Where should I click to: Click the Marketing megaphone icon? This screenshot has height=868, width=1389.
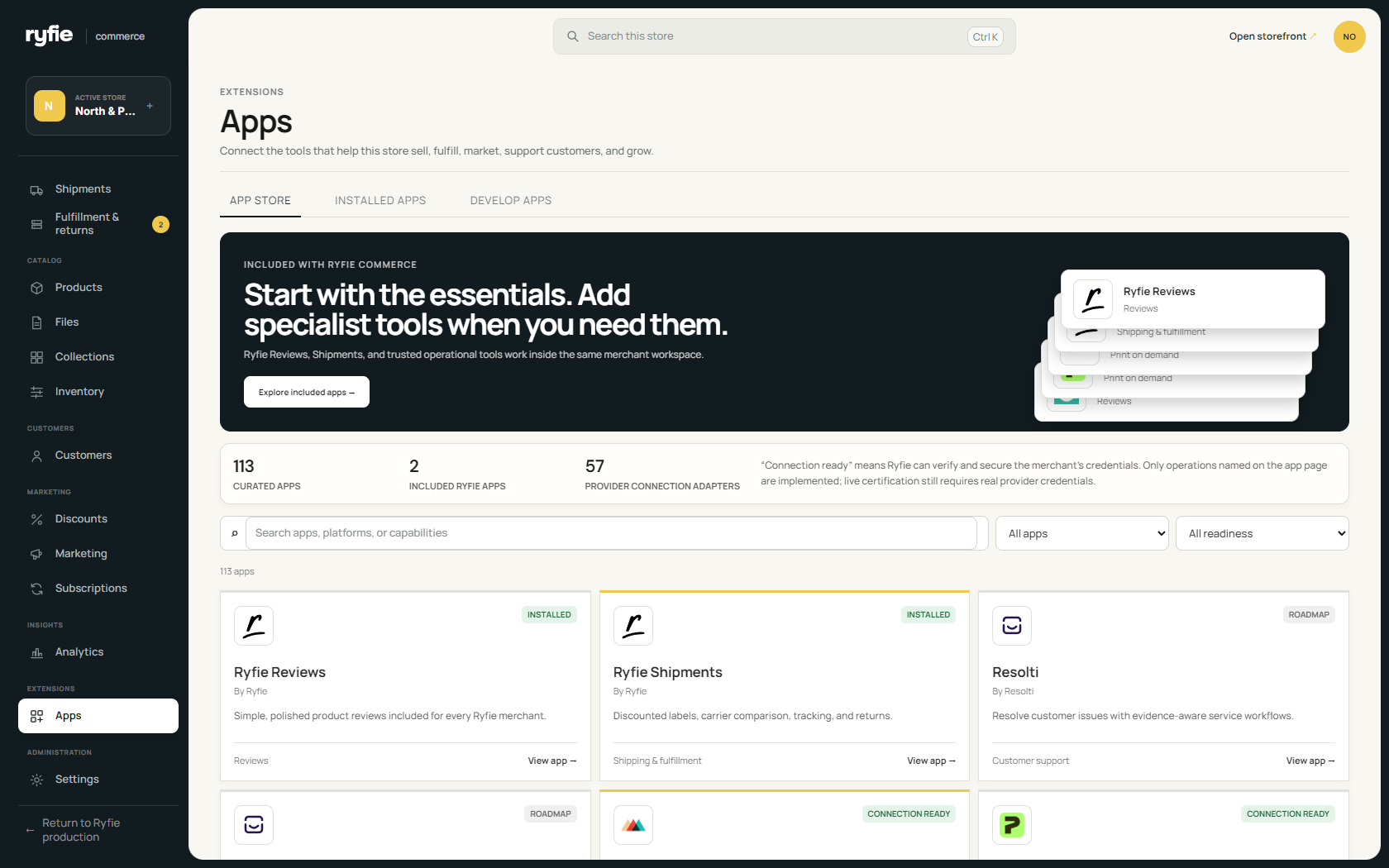point(36,554)
